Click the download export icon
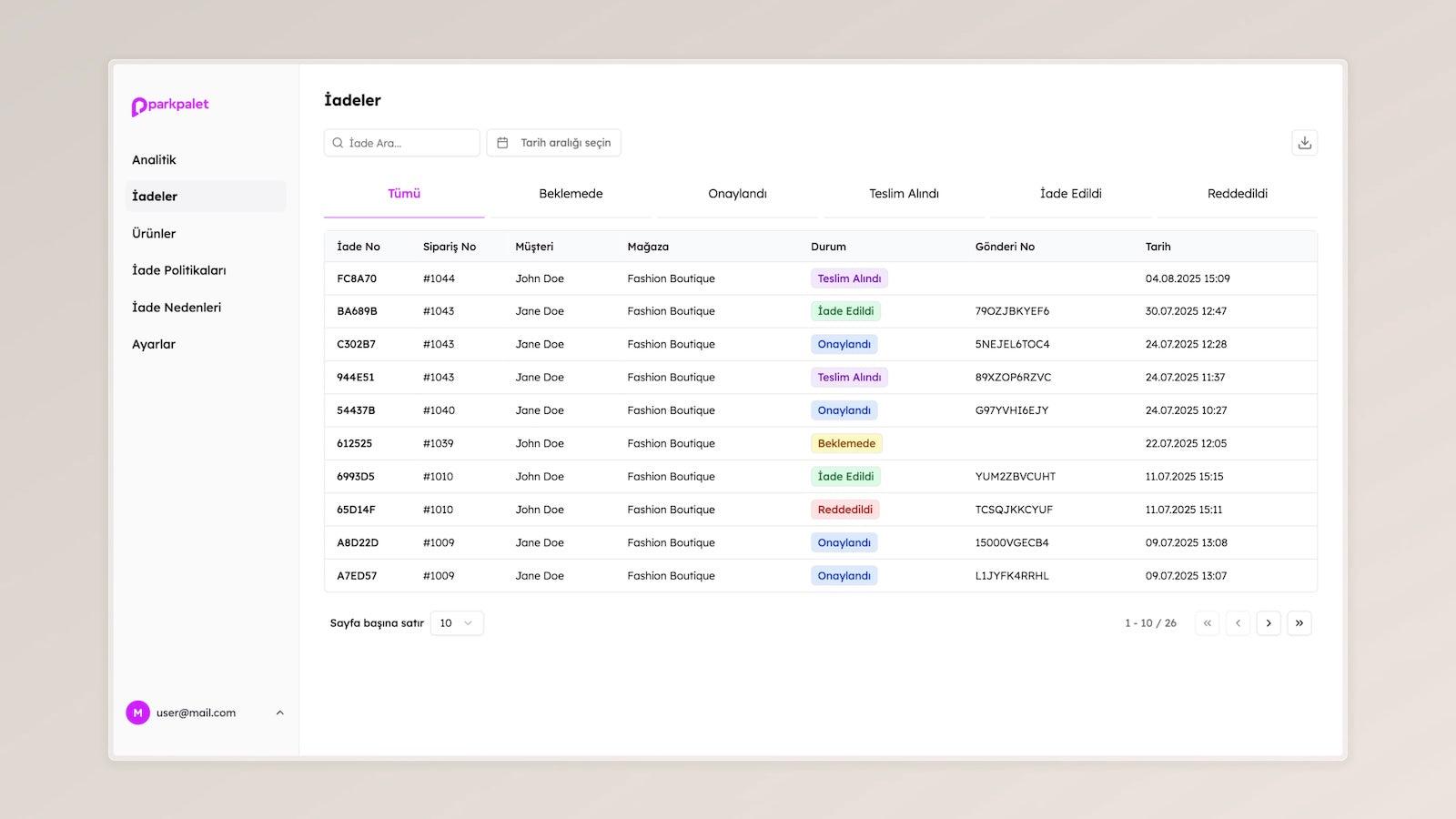Viewport: 1456px width, 819px height. coord(1304,143)
